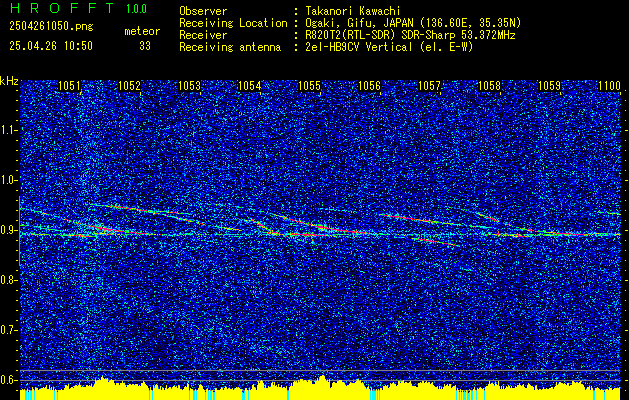Click the HROFFT title text

[x=62, y=8]
